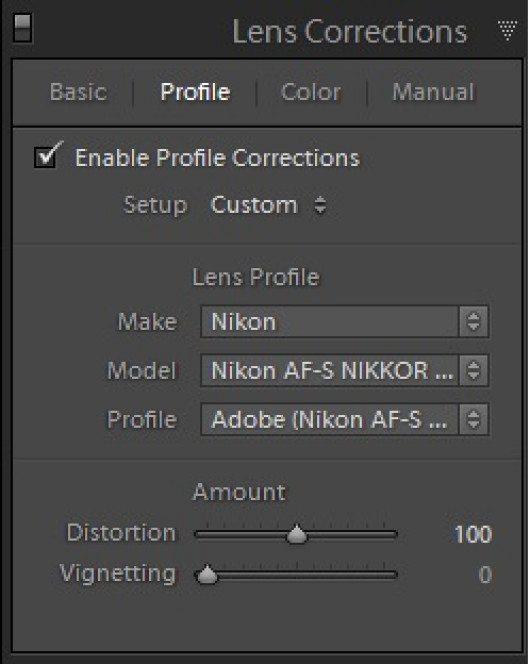The image size is (530, 664).
Task: Open the Profile dropdown showing Adobe
Action: coord(330,420)
